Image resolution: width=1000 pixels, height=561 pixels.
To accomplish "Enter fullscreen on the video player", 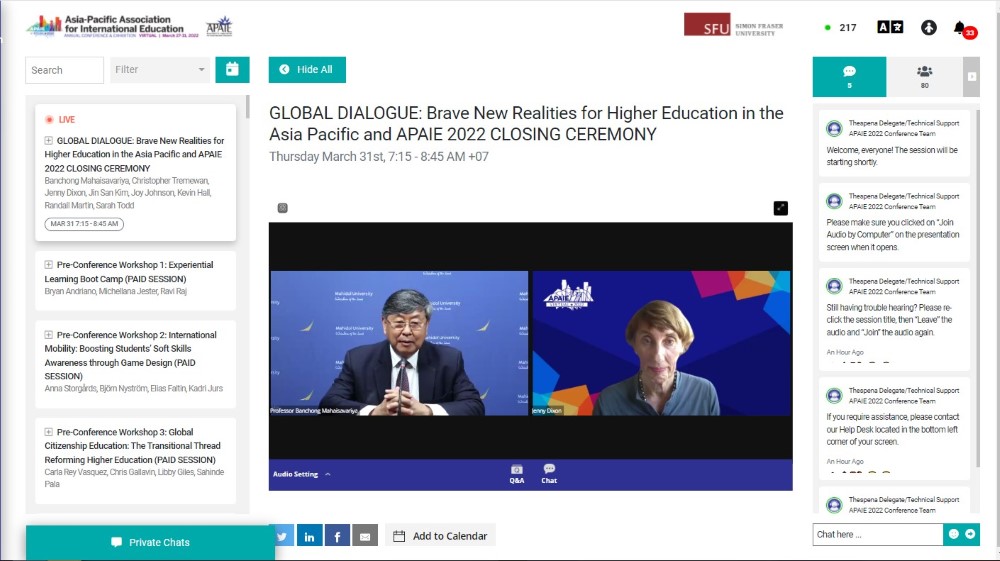I will pos(780,208).
